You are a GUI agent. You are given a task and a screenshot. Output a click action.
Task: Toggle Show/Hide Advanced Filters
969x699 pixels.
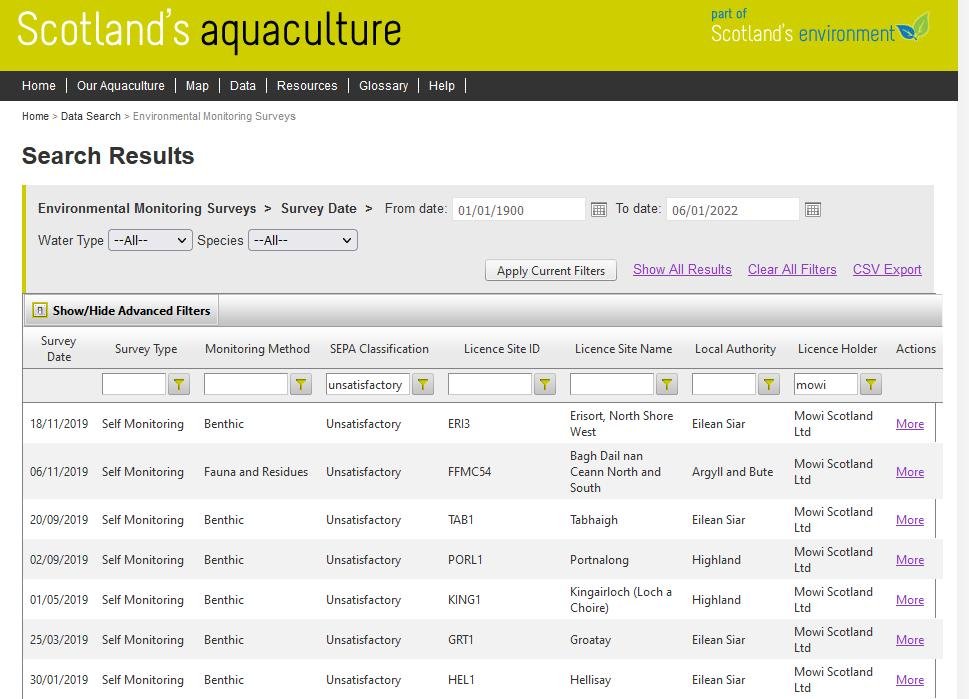(121, 311)
